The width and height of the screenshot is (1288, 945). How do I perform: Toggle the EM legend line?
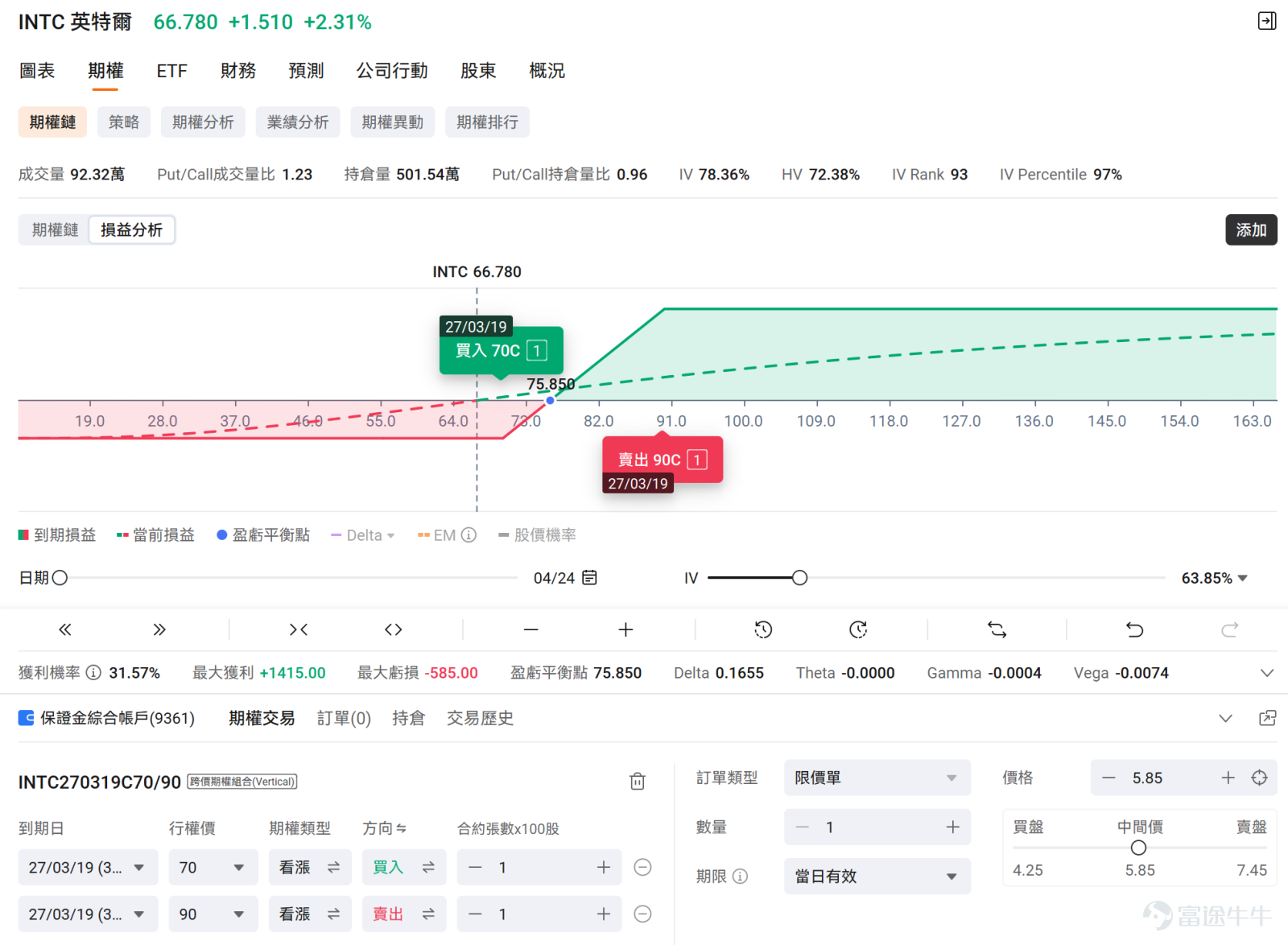pos(437,535)
